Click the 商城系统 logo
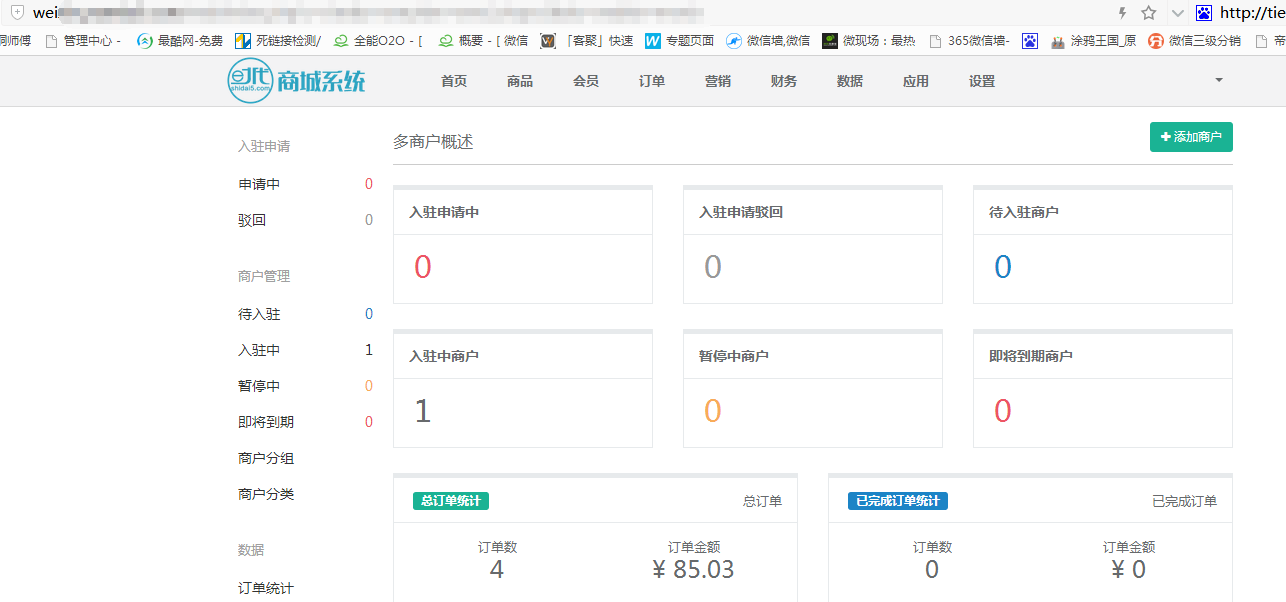1286x602 pixels. (x=296, y=81)
